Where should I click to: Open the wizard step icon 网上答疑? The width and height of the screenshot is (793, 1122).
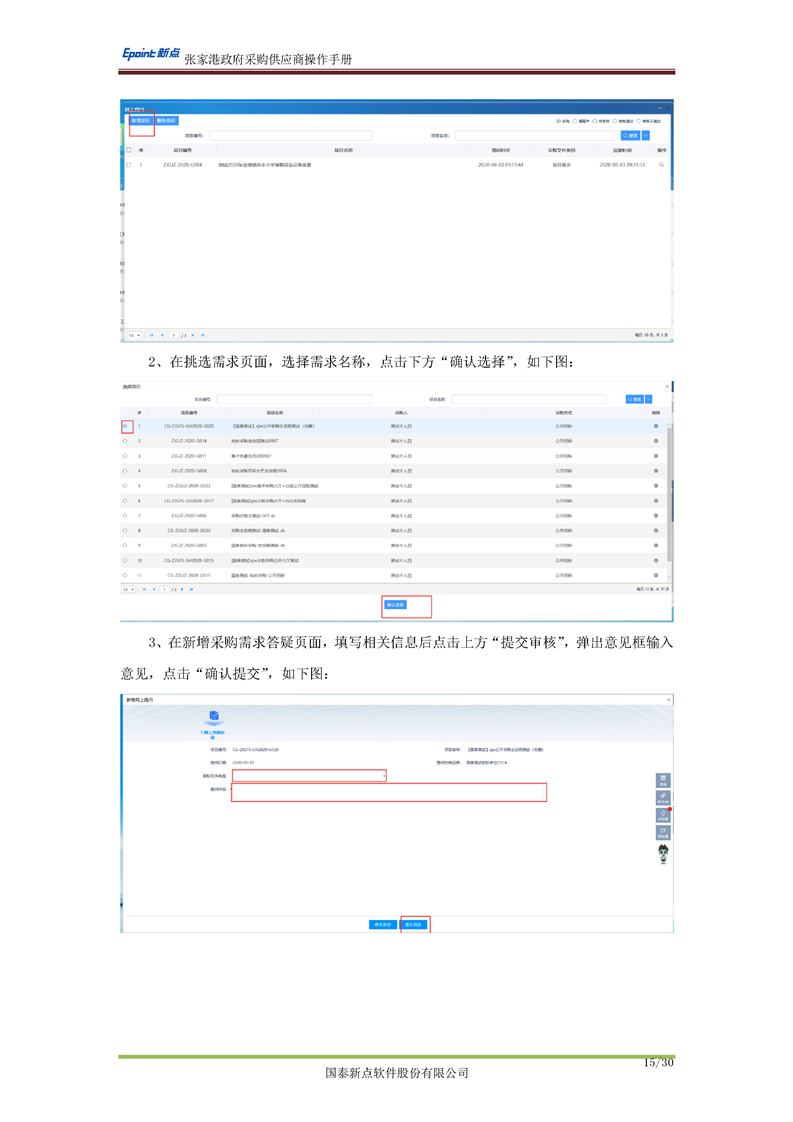pos(212,717)
